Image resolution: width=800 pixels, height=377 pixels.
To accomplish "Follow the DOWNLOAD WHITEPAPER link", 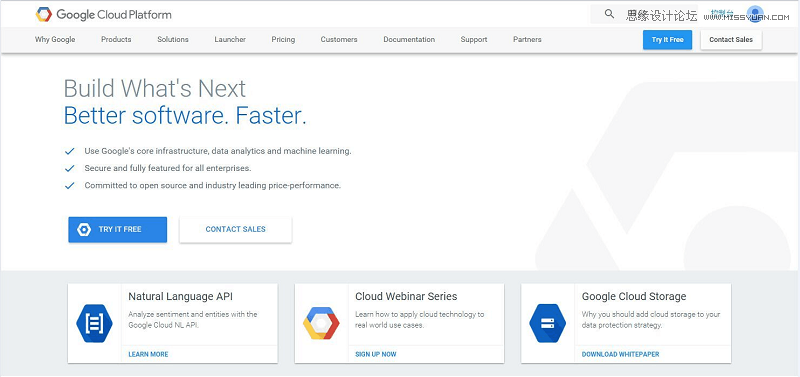I will [620, 354].
